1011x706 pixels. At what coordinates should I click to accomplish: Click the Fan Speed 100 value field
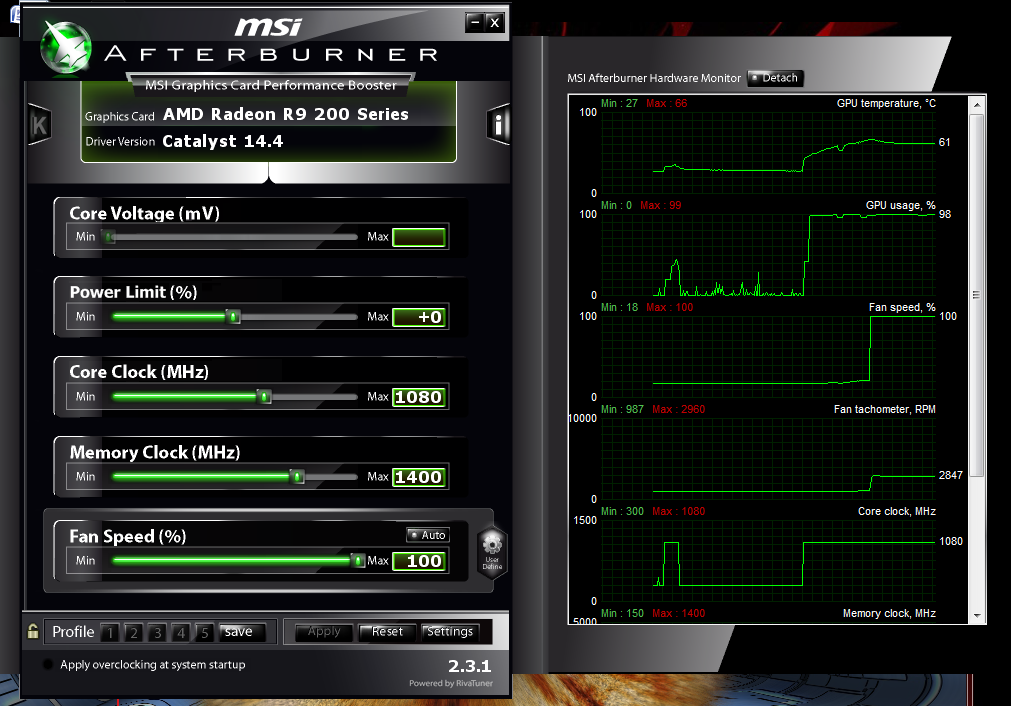[x=419, y=561]
